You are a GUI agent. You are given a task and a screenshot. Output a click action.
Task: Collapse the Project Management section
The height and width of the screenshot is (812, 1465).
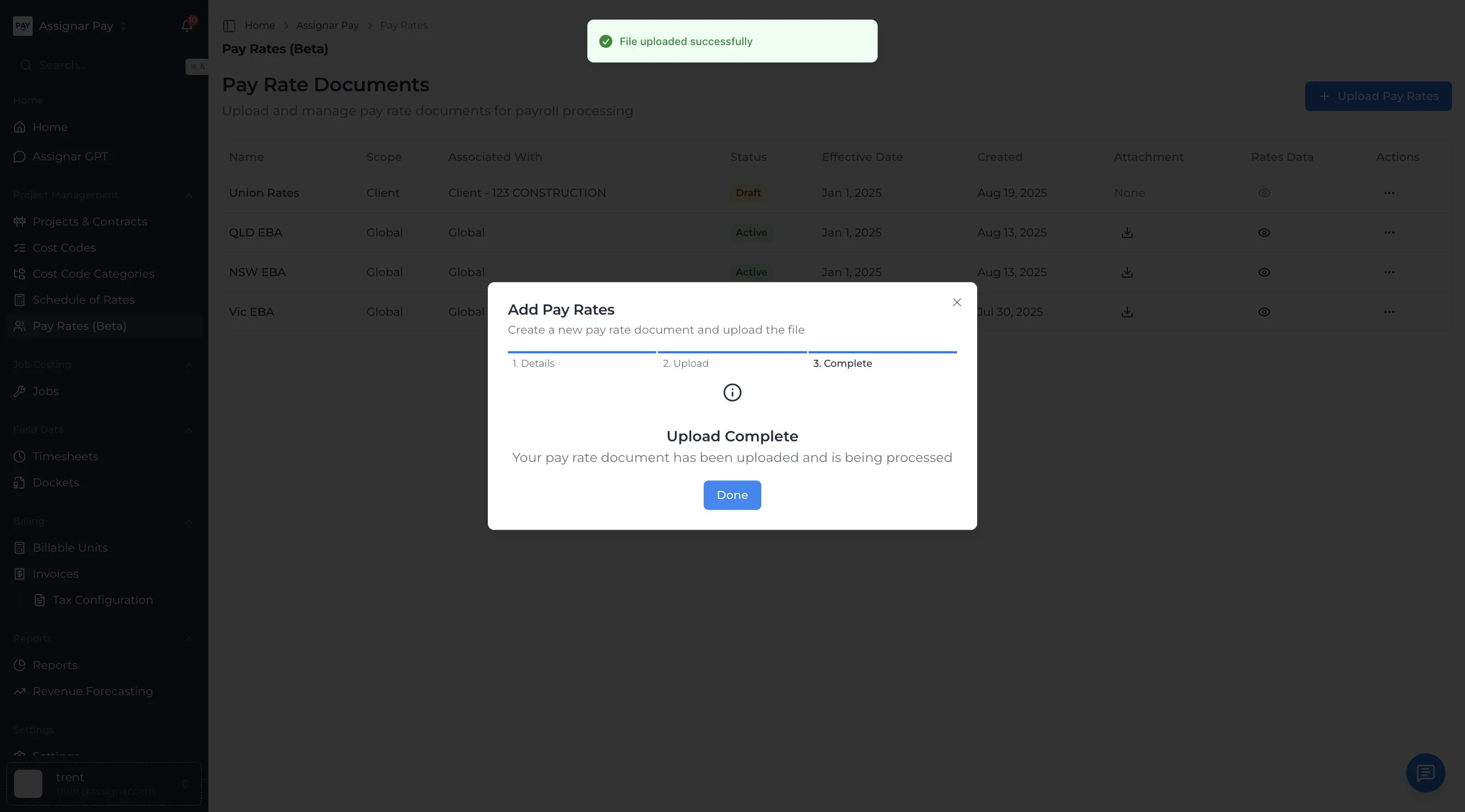(x=188, y=196)
